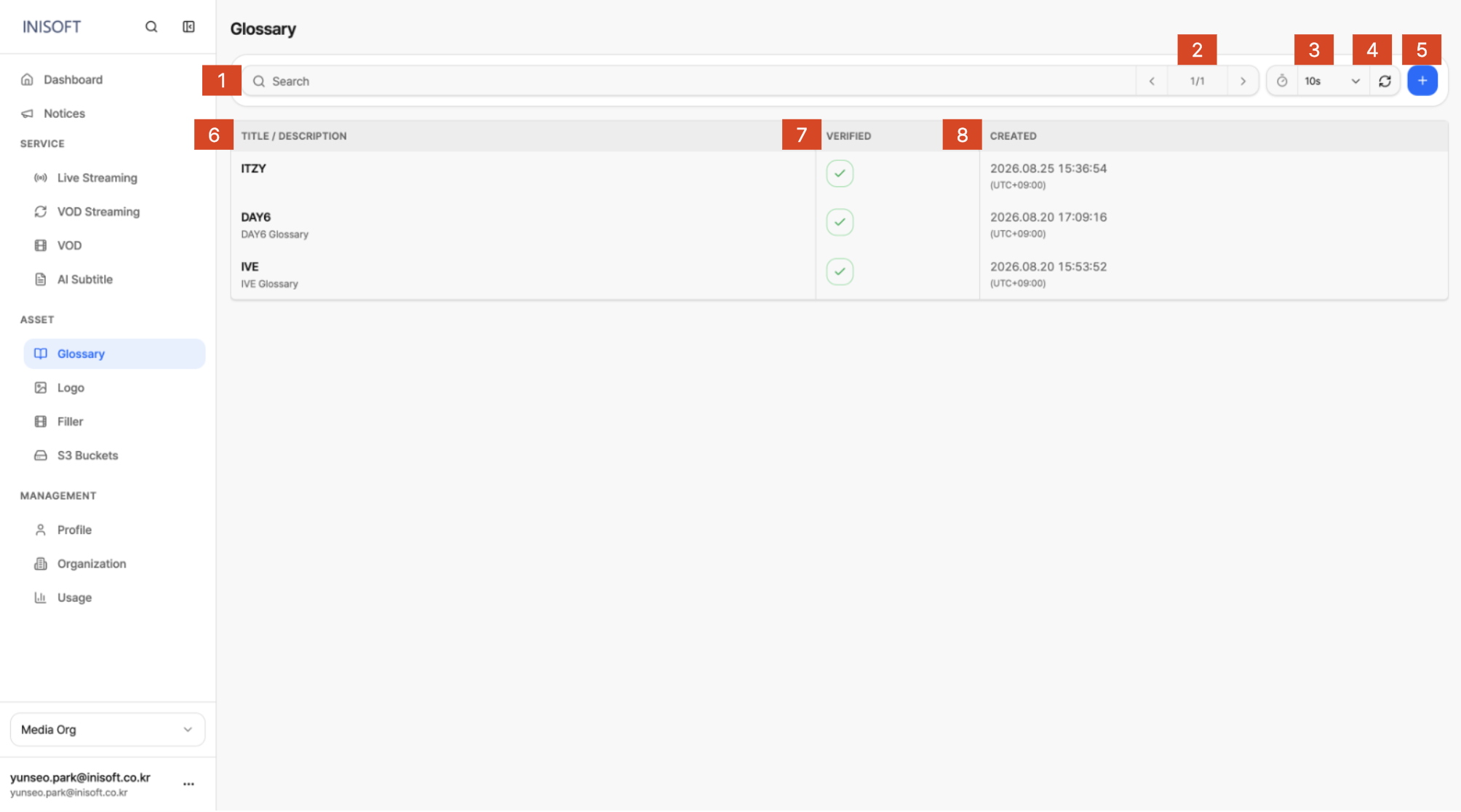Click the refresh icon in toolbar
This screenshot has height=812, width=1461.
[x=1385, y=81]
